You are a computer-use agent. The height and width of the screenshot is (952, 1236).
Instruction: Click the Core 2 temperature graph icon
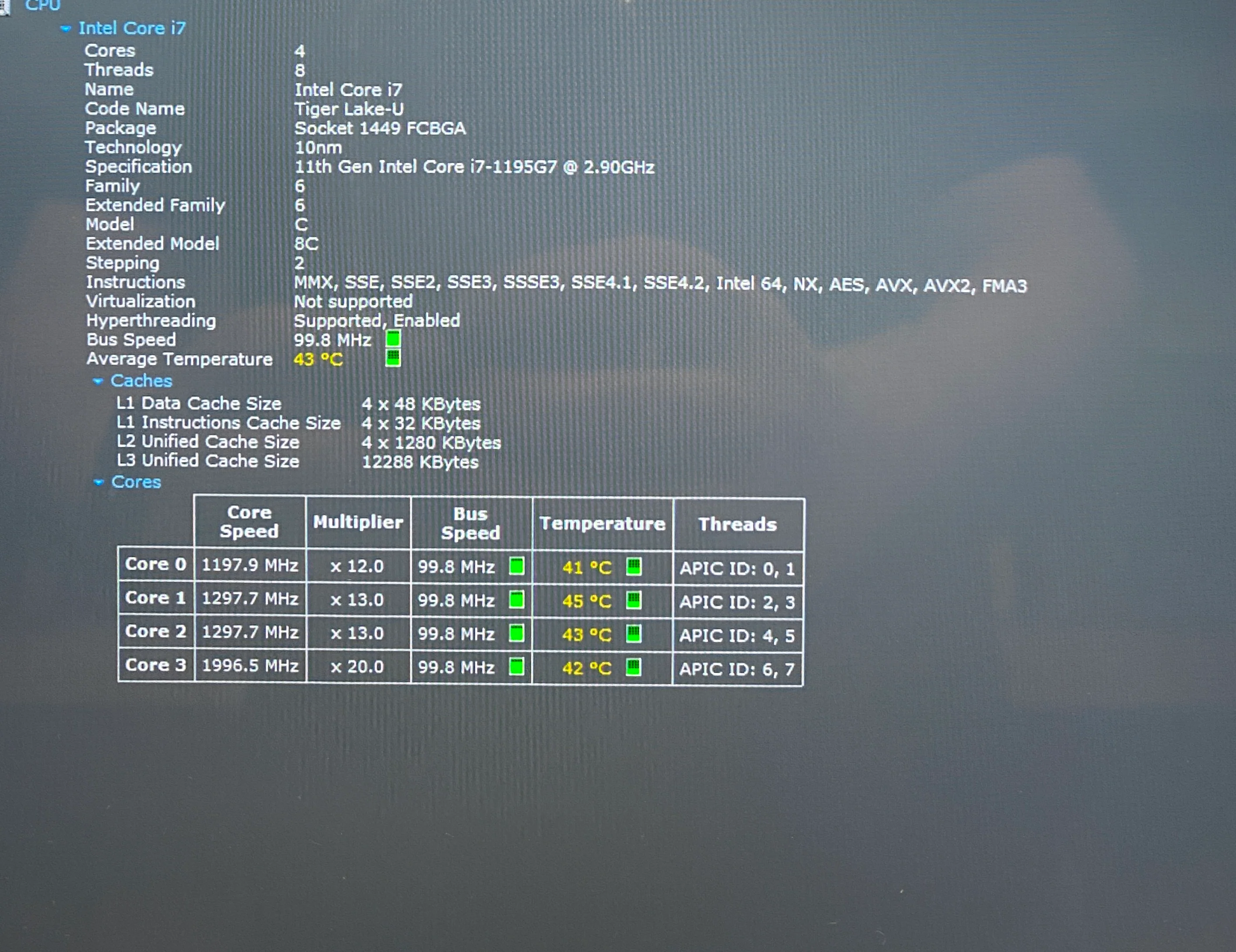coord(634,634)
